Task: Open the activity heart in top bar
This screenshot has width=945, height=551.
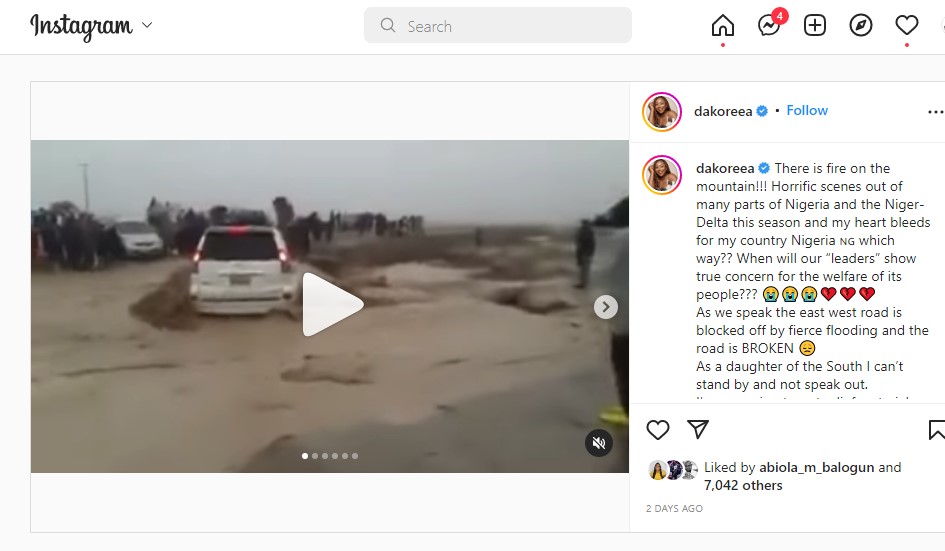Action: [906, 25]
